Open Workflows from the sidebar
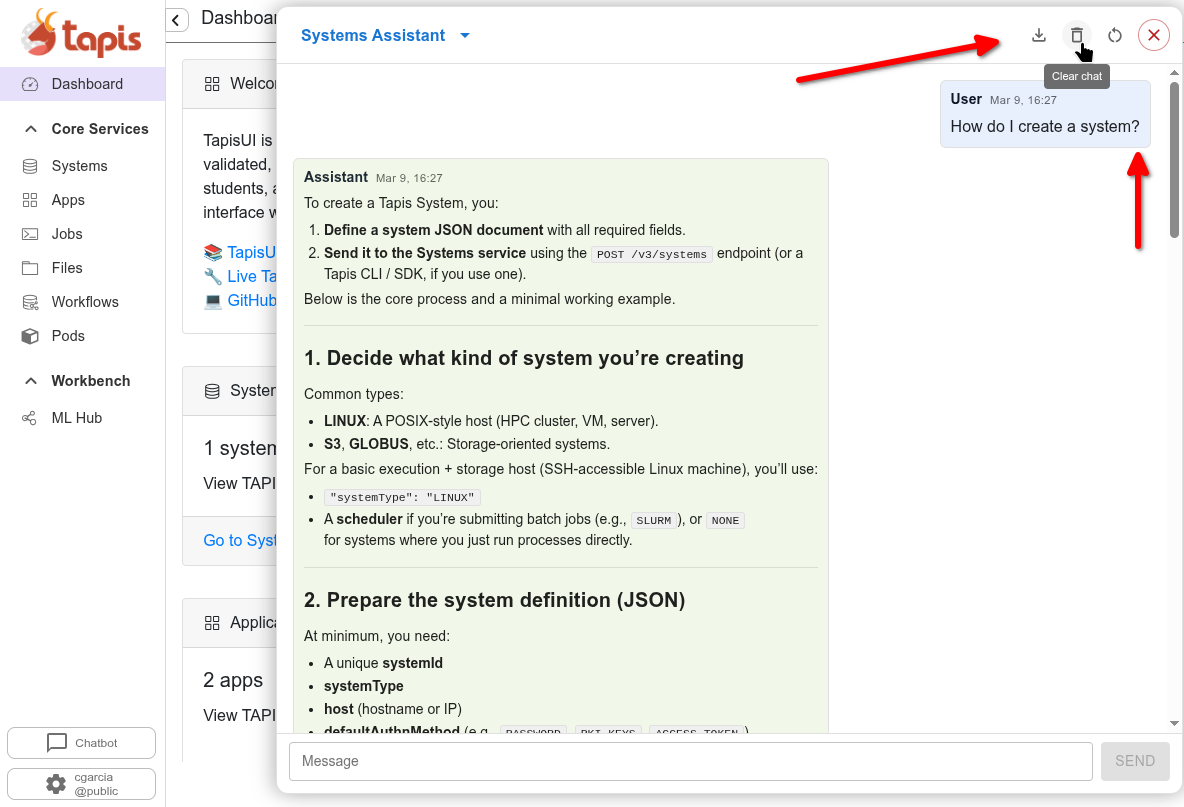This screenshot has height=807, width=1184. (x=85, y=302)
